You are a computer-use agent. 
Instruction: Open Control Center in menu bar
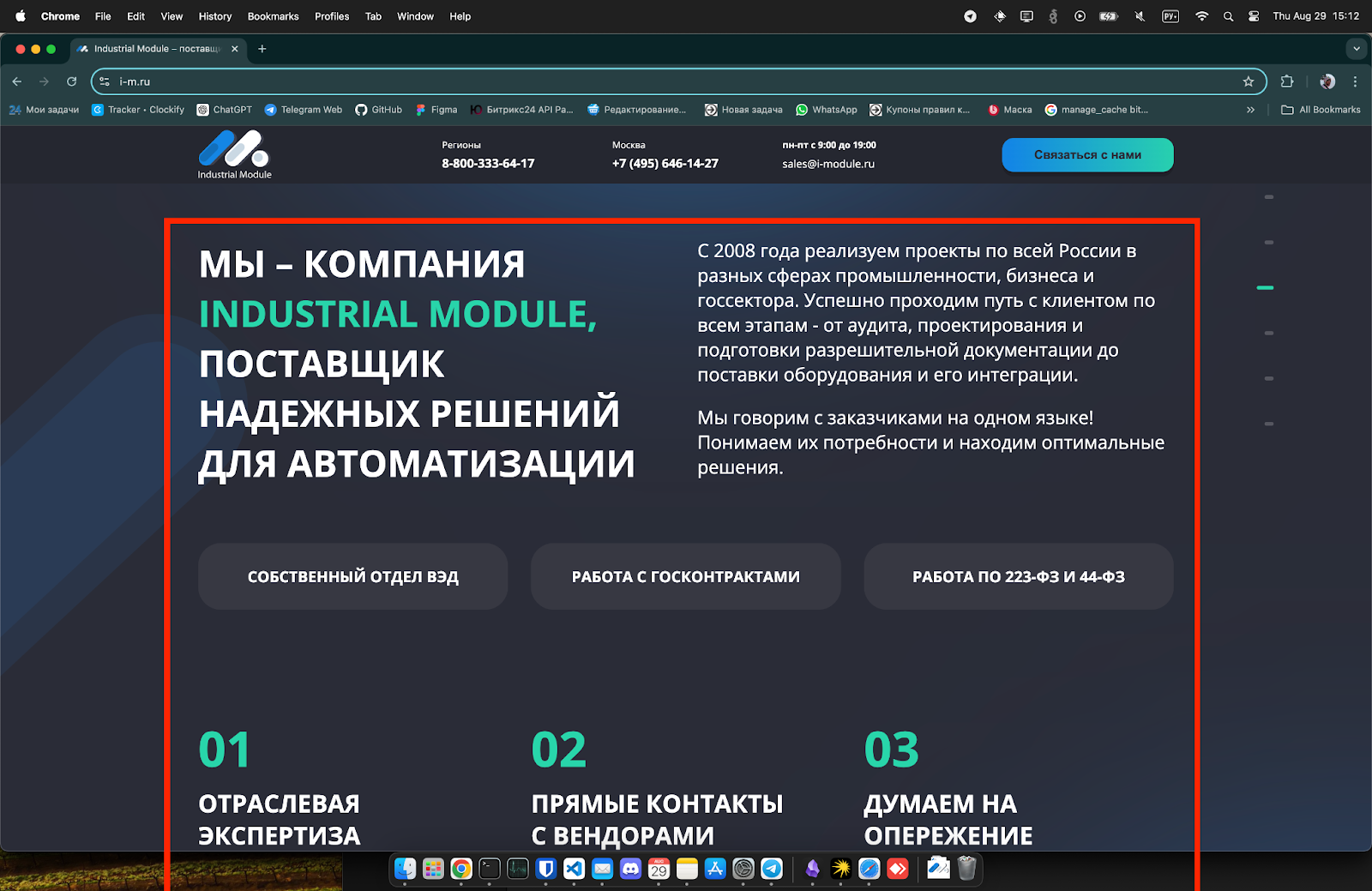1254,16
